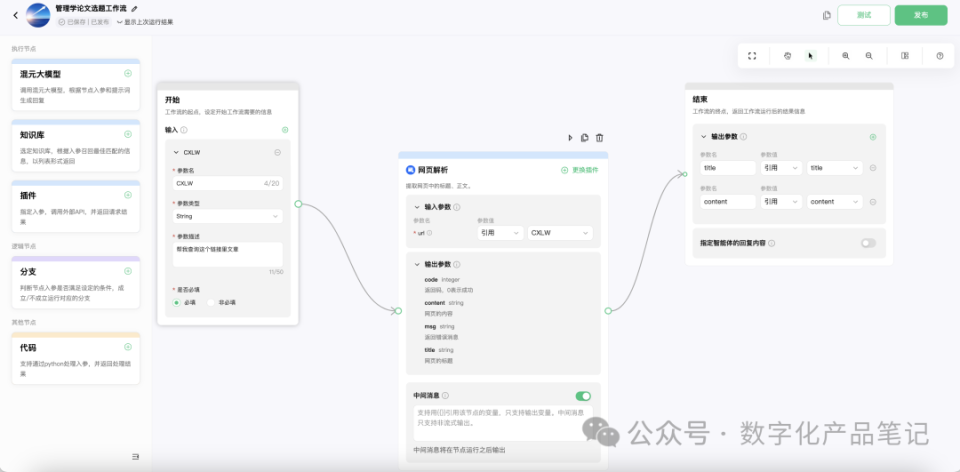Remove the content output row with minus icon
960x472 pixels.
pyautogui.click(x=873, y=201)
